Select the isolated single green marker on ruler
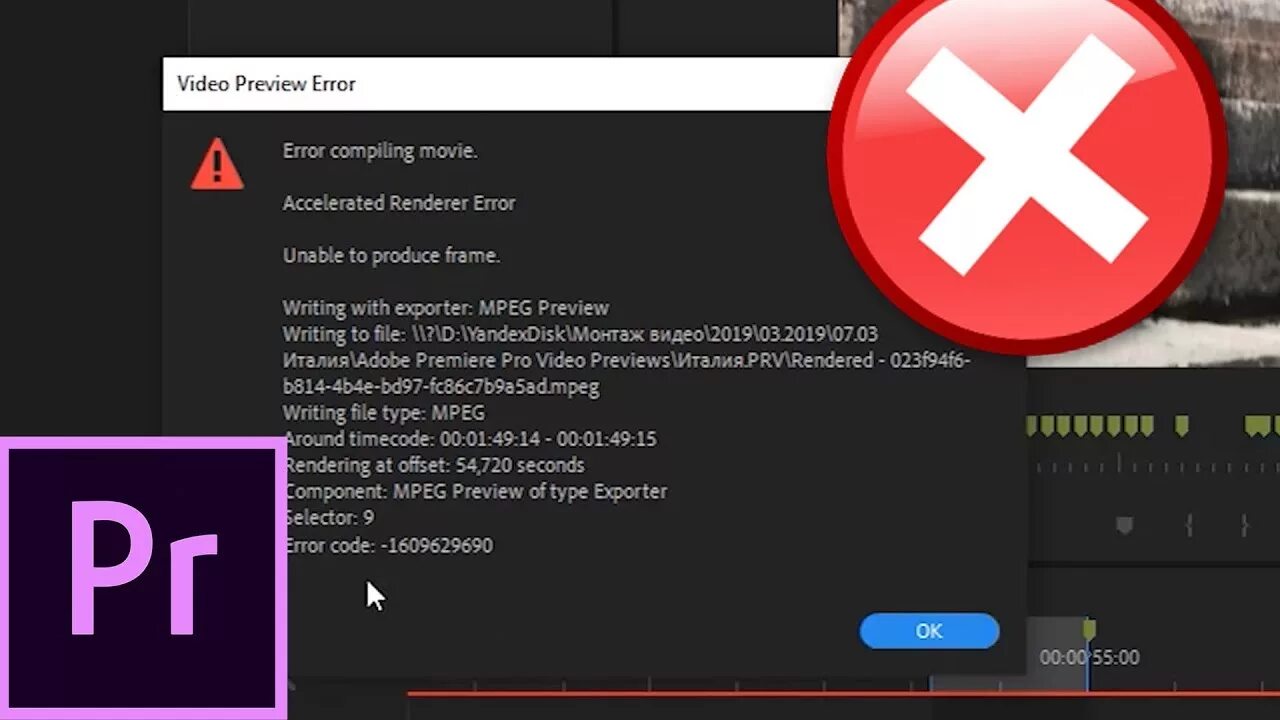 (1181, 426)
